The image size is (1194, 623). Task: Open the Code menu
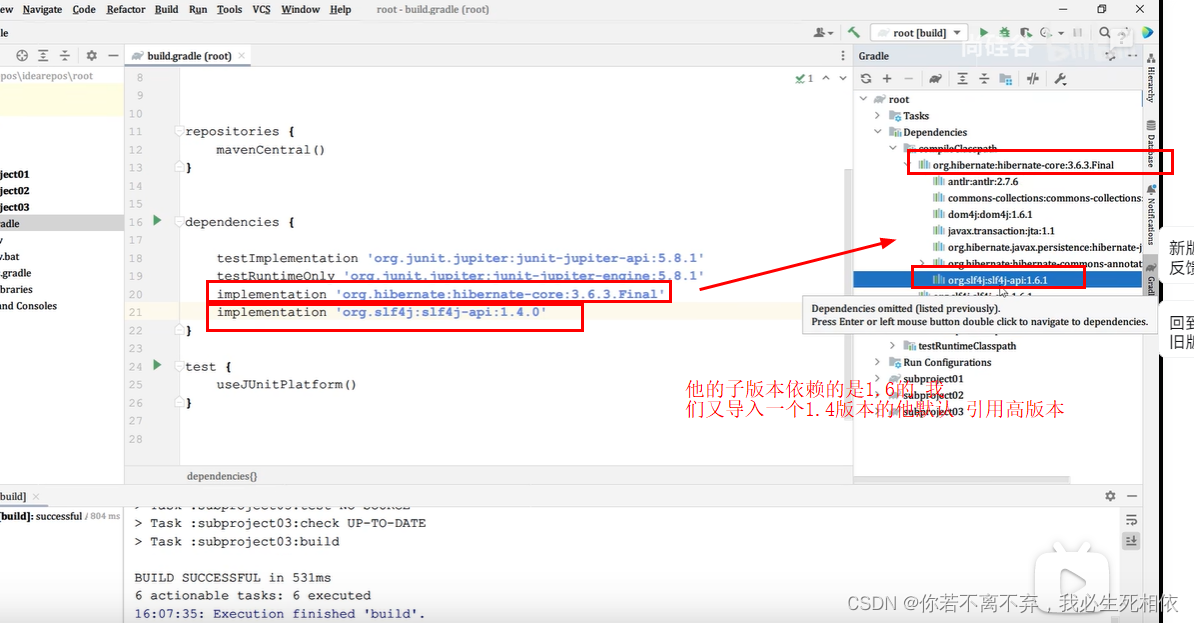[x=84, y=9]
